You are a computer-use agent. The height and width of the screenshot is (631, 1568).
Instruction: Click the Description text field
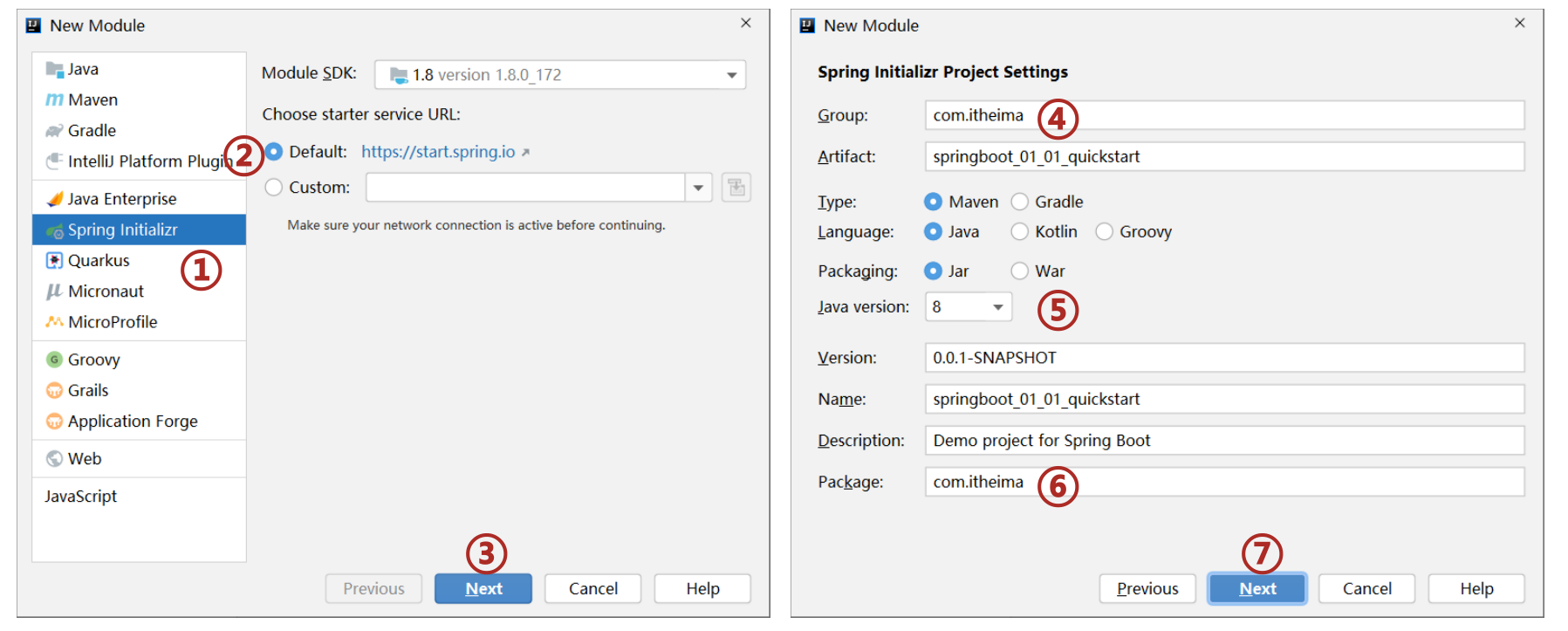tap(1225, 441)
